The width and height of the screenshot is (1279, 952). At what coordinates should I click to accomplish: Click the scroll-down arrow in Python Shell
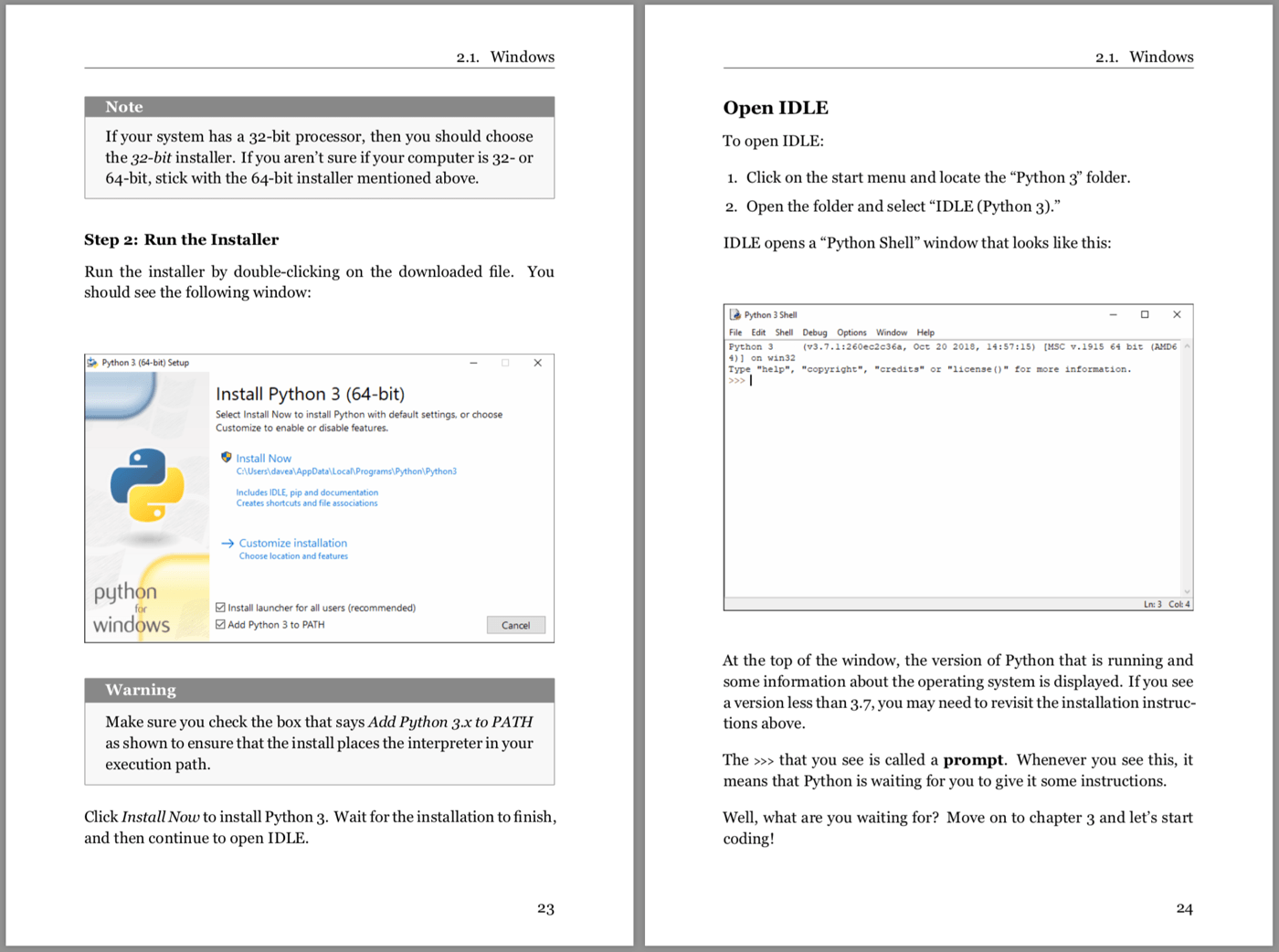click(x=1187, y=590)
